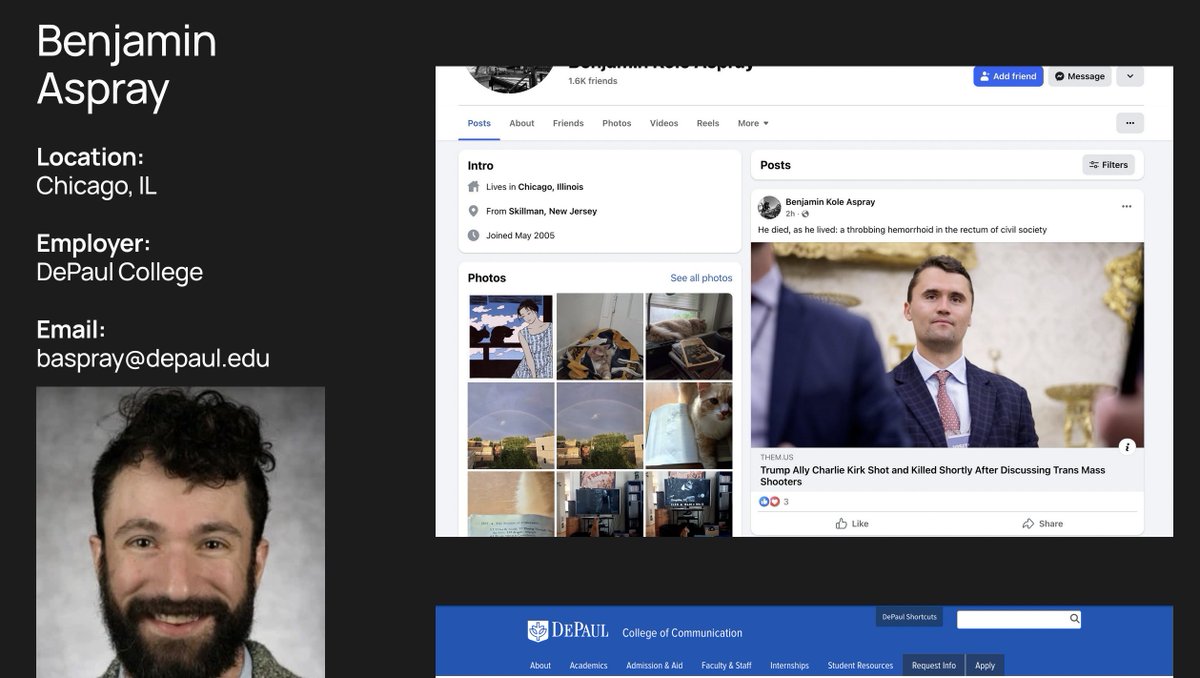Click the Apply button on DePaul site
This screenshot has width=1200, height=678.
(985, 665)
